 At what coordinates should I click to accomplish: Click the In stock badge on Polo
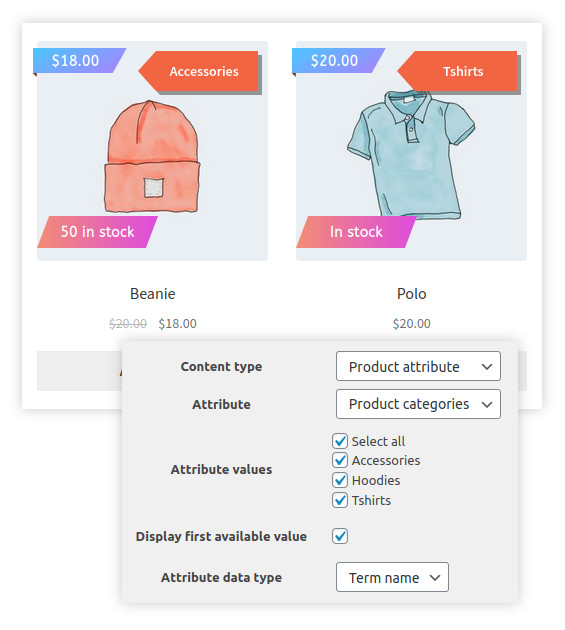[356, 232]
